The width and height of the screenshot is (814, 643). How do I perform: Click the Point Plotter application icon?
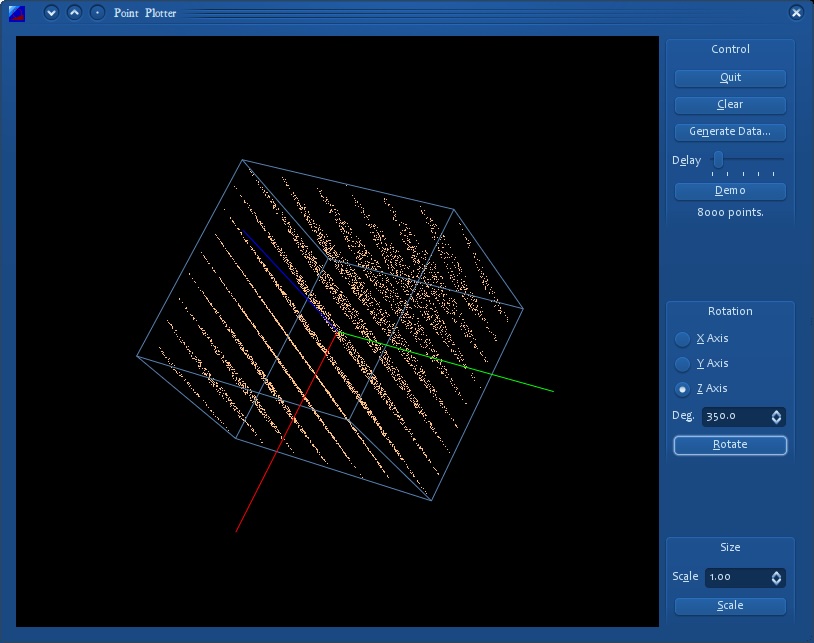16,13
